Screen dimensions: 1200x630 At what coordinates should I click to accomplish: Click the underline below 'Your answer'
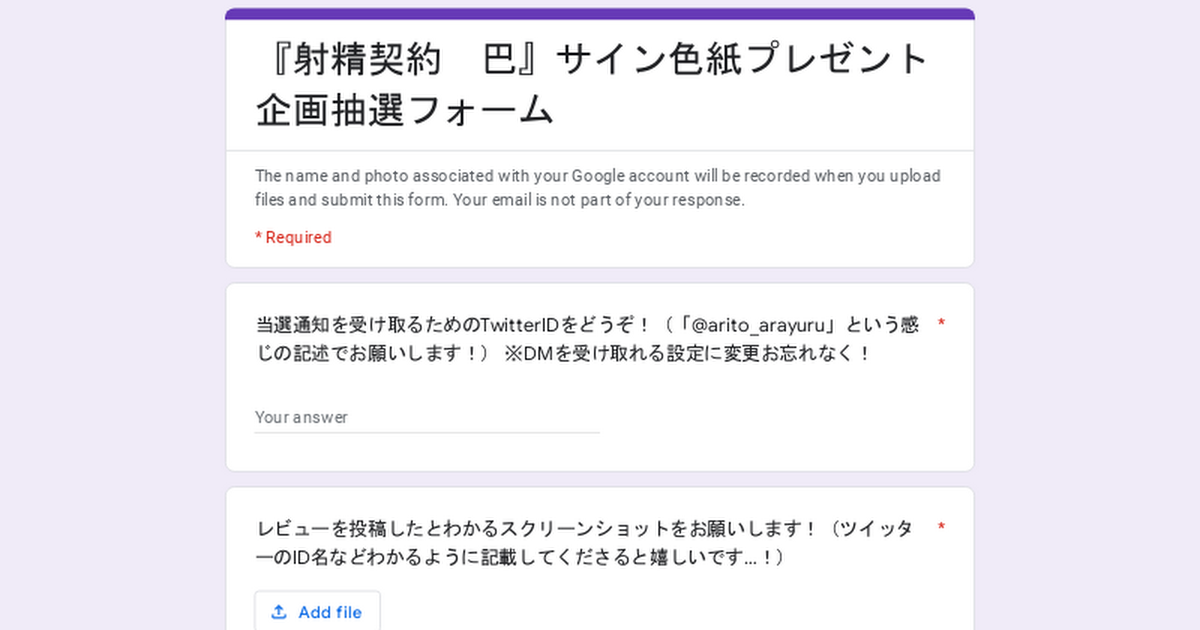pos(427,433)
